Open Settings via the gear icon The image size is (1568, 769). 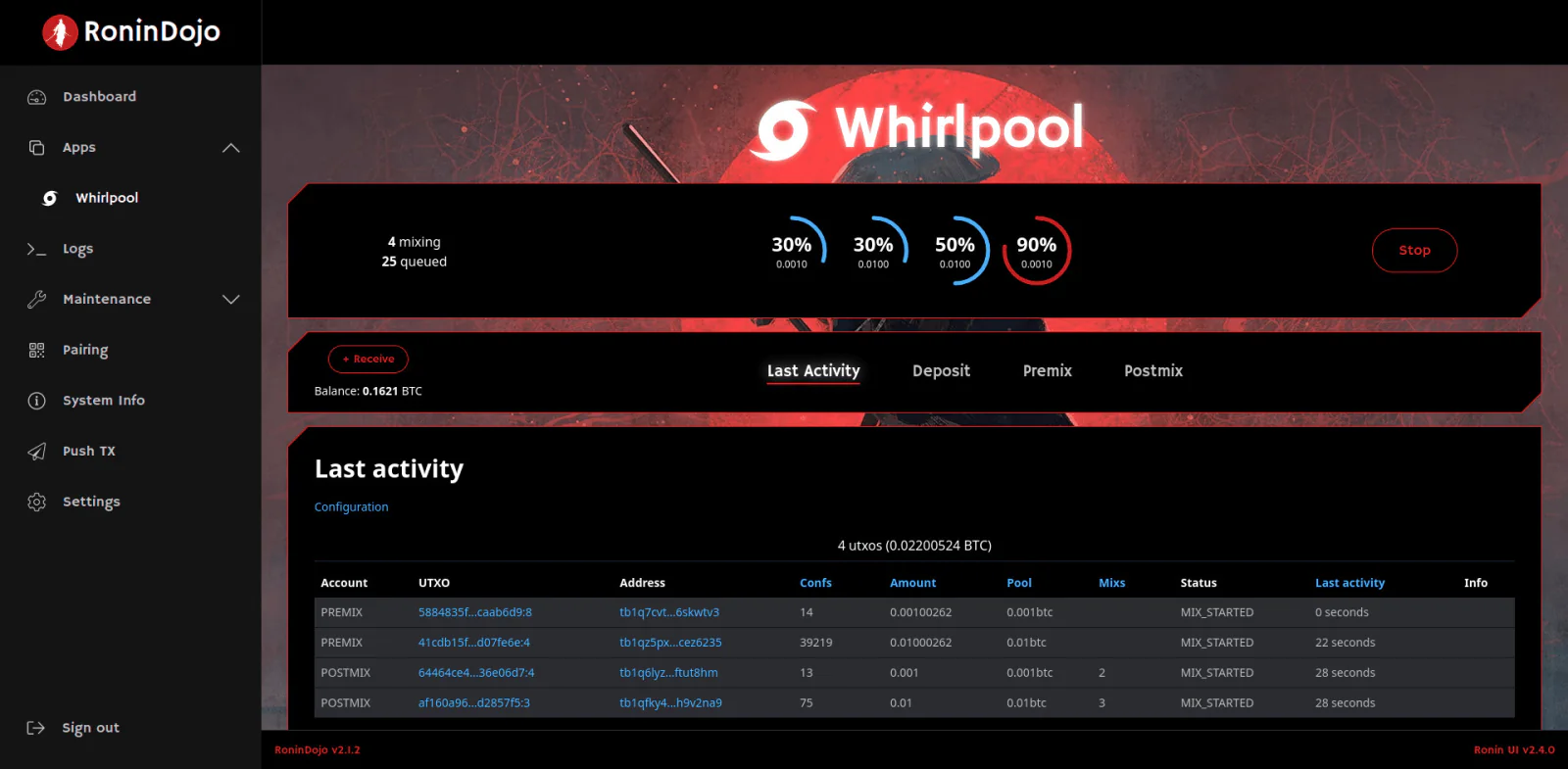[x=37, y=502]
